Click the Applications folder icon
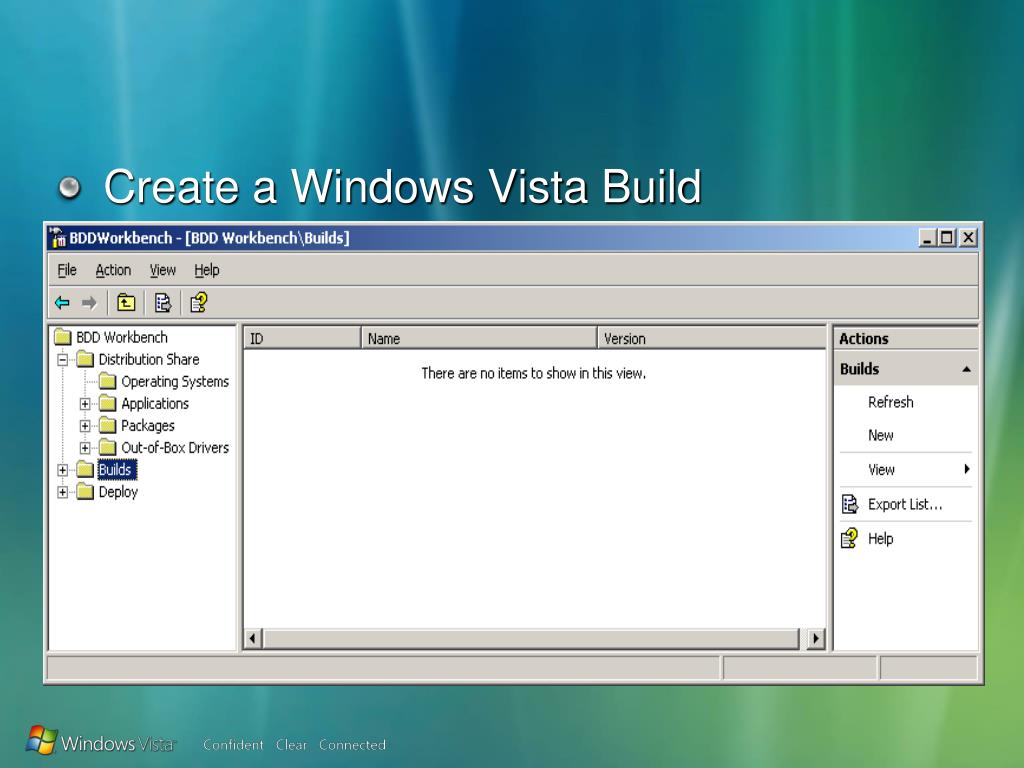Image resolution: width=1024 pixels, height=768 pixels. 108,404
